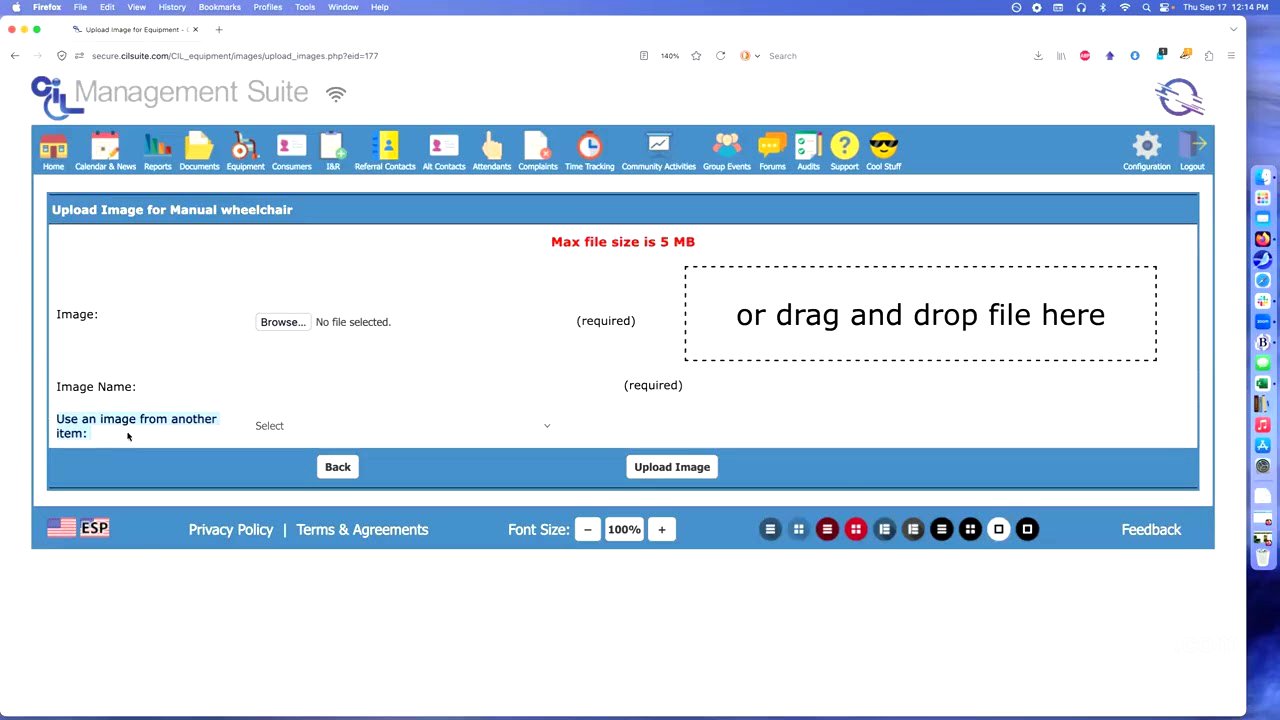Select gray sidebar layout theme
The width and height of the screenshot is (1280, 720).
click(913, 529)
